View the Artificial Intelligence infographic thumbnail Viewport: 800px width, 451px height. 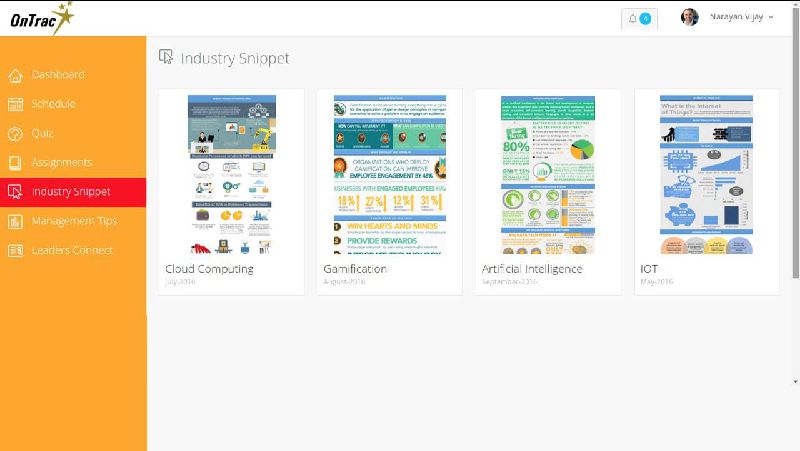pyautogui.click(x=547, y=175)
